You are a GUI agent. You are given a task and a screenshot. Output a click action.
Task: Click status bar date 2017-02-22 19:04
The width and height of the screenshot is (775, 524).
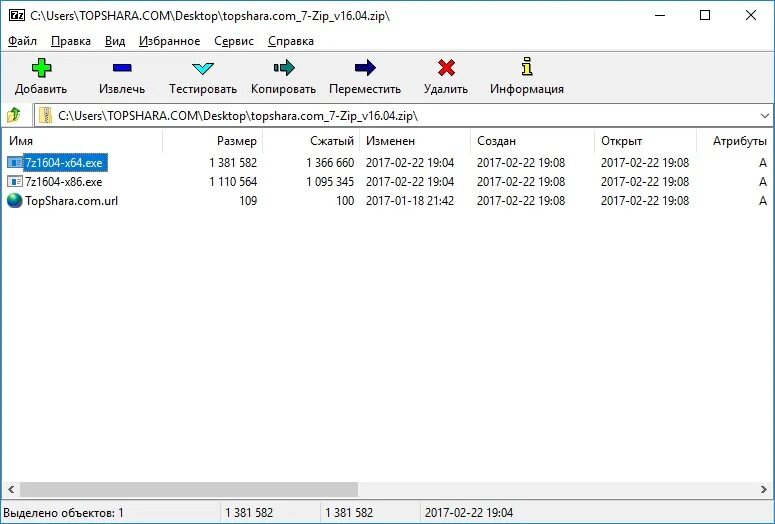point(469,513)
